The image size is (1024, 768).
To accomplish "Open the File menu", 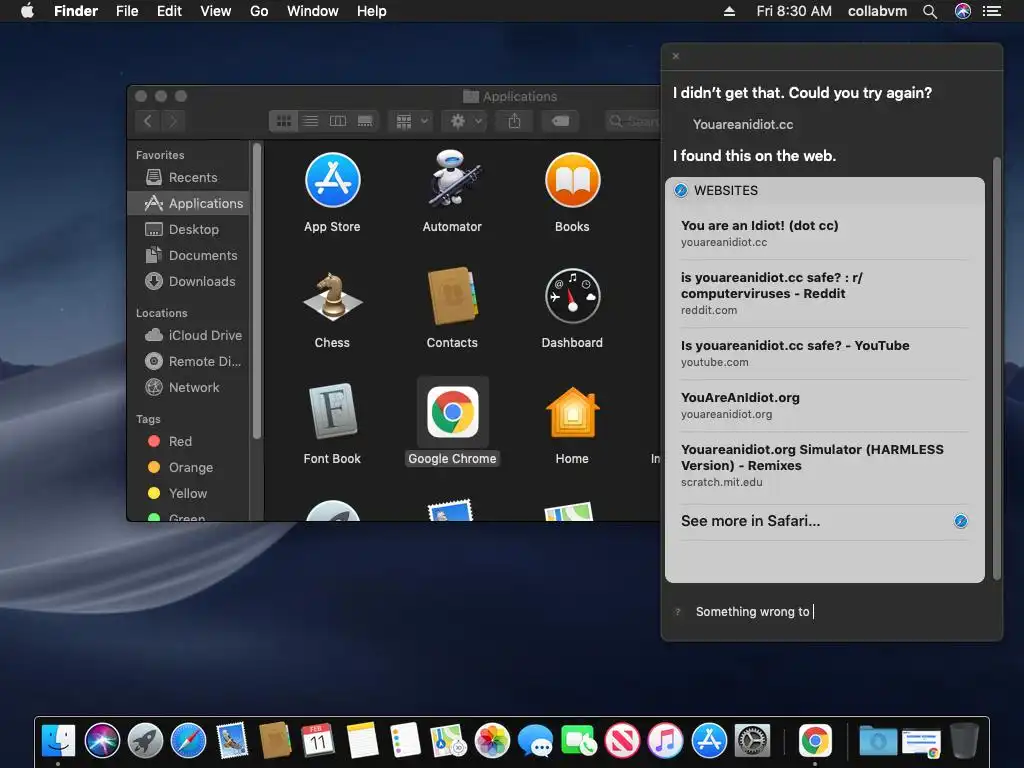I will tap(127, 11).
